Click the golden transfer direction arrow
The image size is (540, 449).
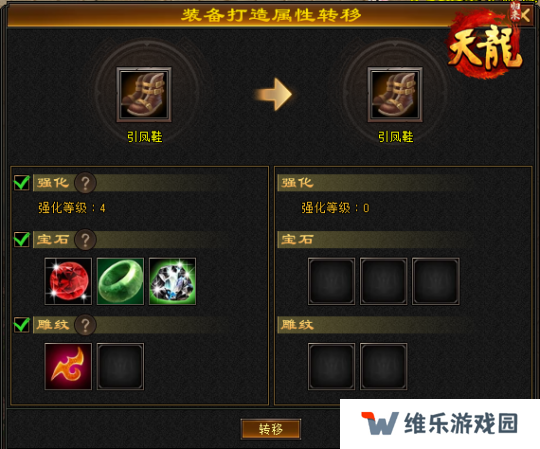[273, 94]
